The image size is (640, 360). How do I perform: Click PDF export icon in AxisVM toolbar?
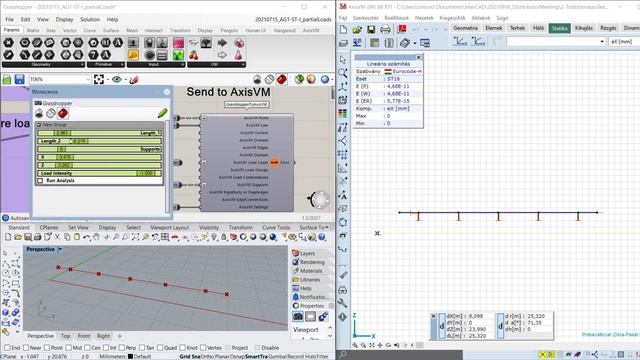click(x=402, y=29)
